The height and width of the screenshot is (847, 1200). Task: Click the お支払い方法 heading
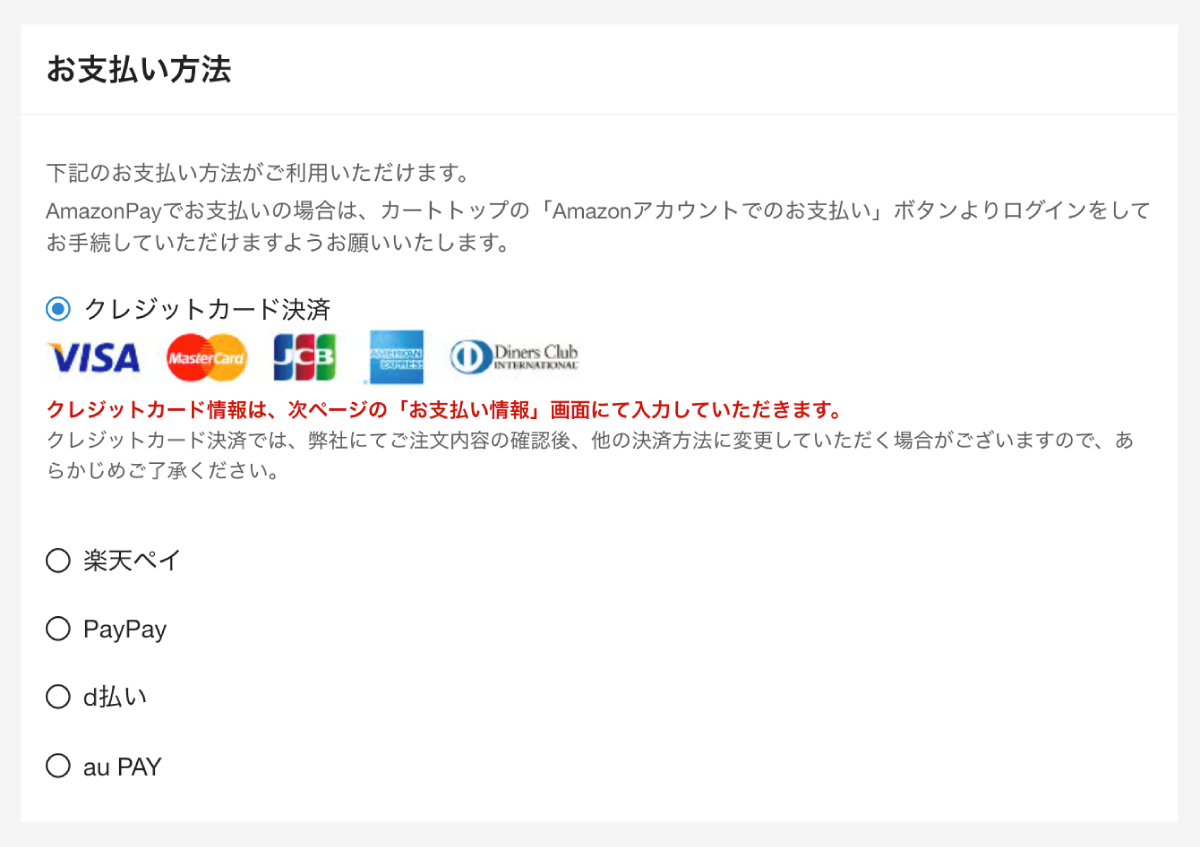(x=139, y=70)
